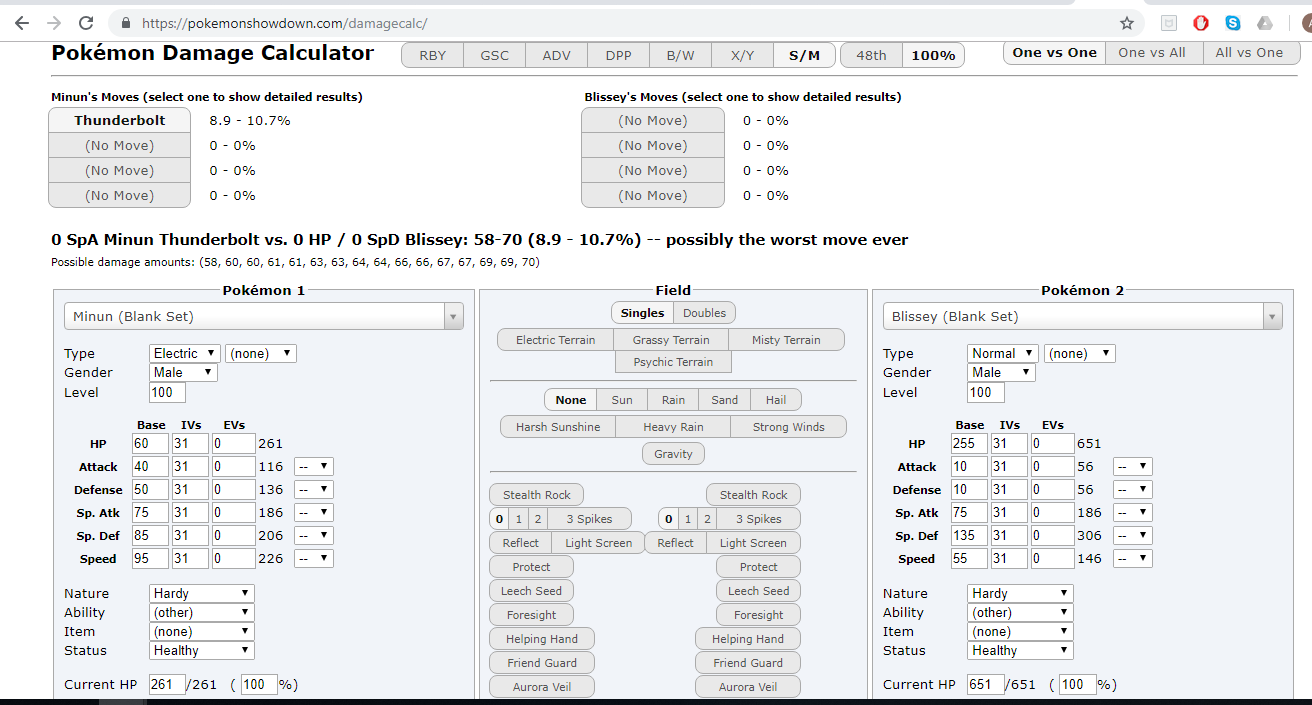Edit Blissey's HP EVs field
This screenshot has height=705, width=1312.
[x=1051, y=444]
